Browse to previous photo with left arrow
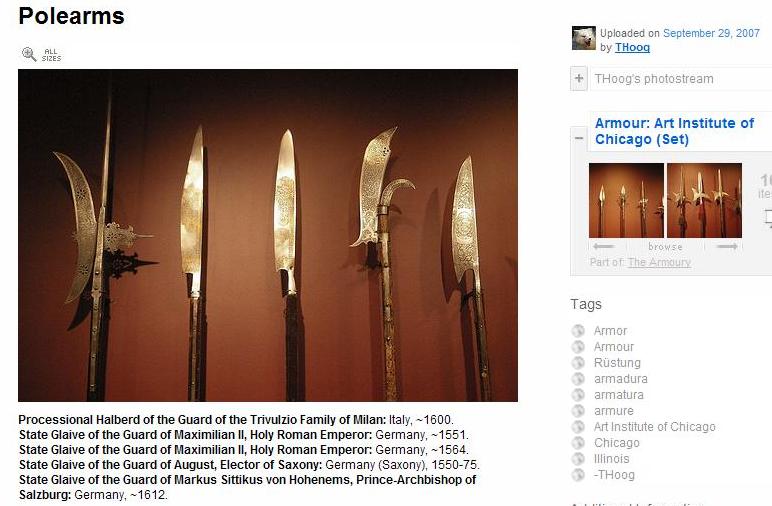The image size is (772, 506). click(x=603, y=247)
